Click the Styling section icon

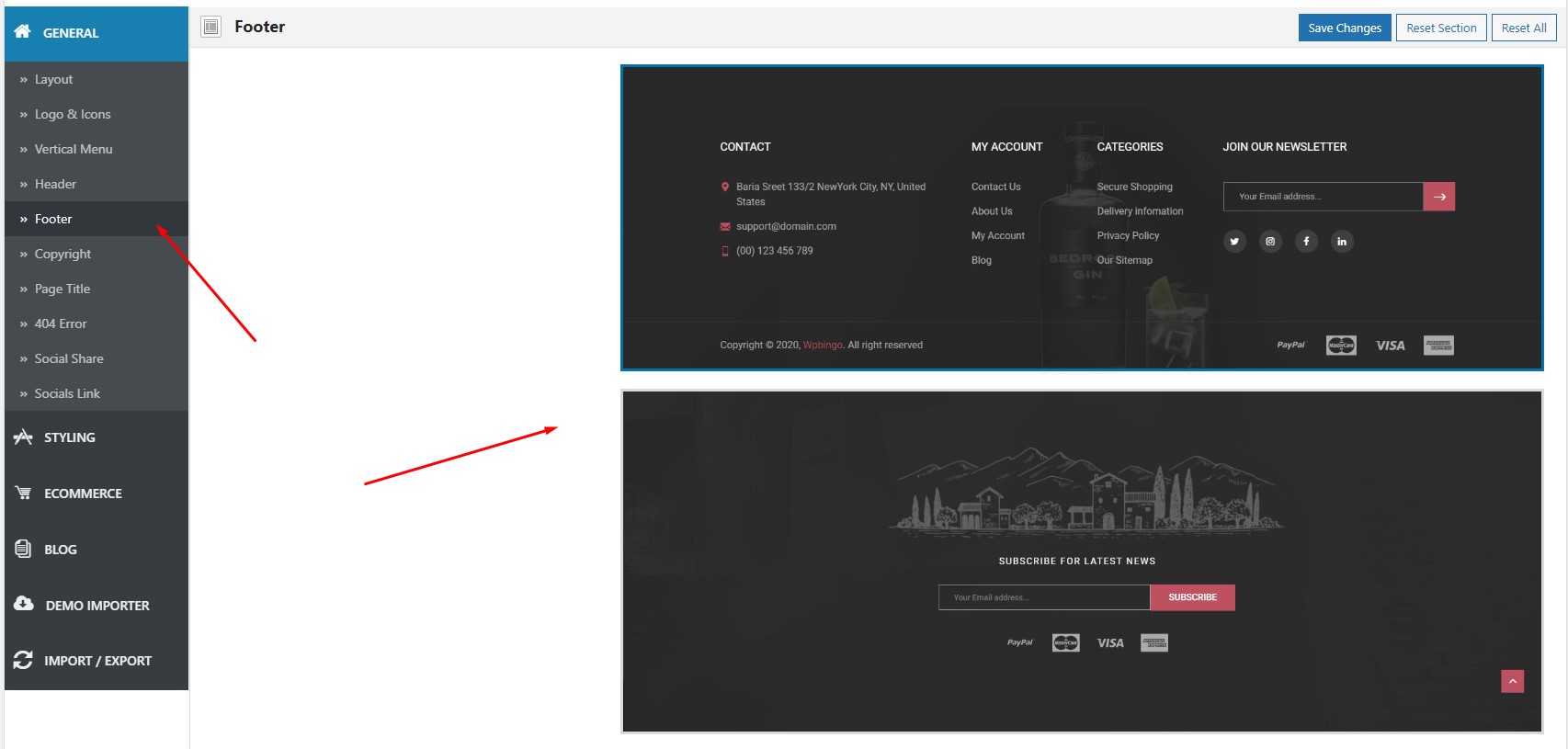click(x=23, y=437)
